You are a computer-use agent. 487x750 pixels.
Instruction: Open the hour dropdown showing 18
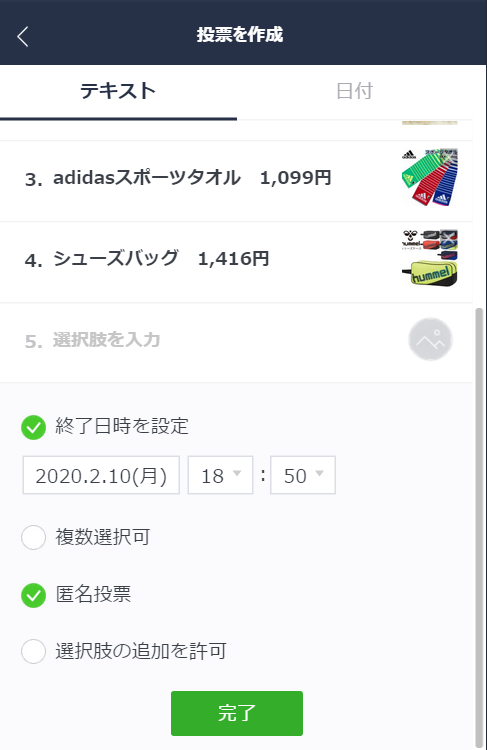(x=220, y=475)
